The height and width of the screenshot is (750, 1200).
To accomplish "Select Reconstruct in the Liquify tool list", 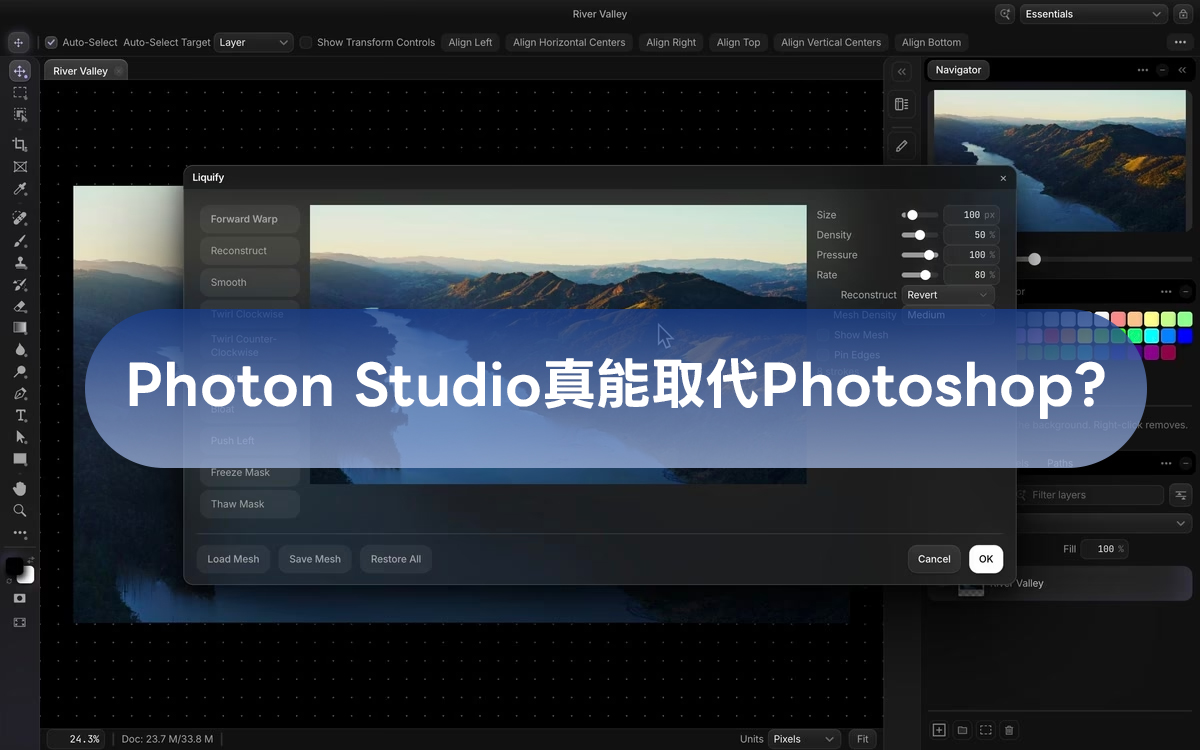I will point(249,251).
